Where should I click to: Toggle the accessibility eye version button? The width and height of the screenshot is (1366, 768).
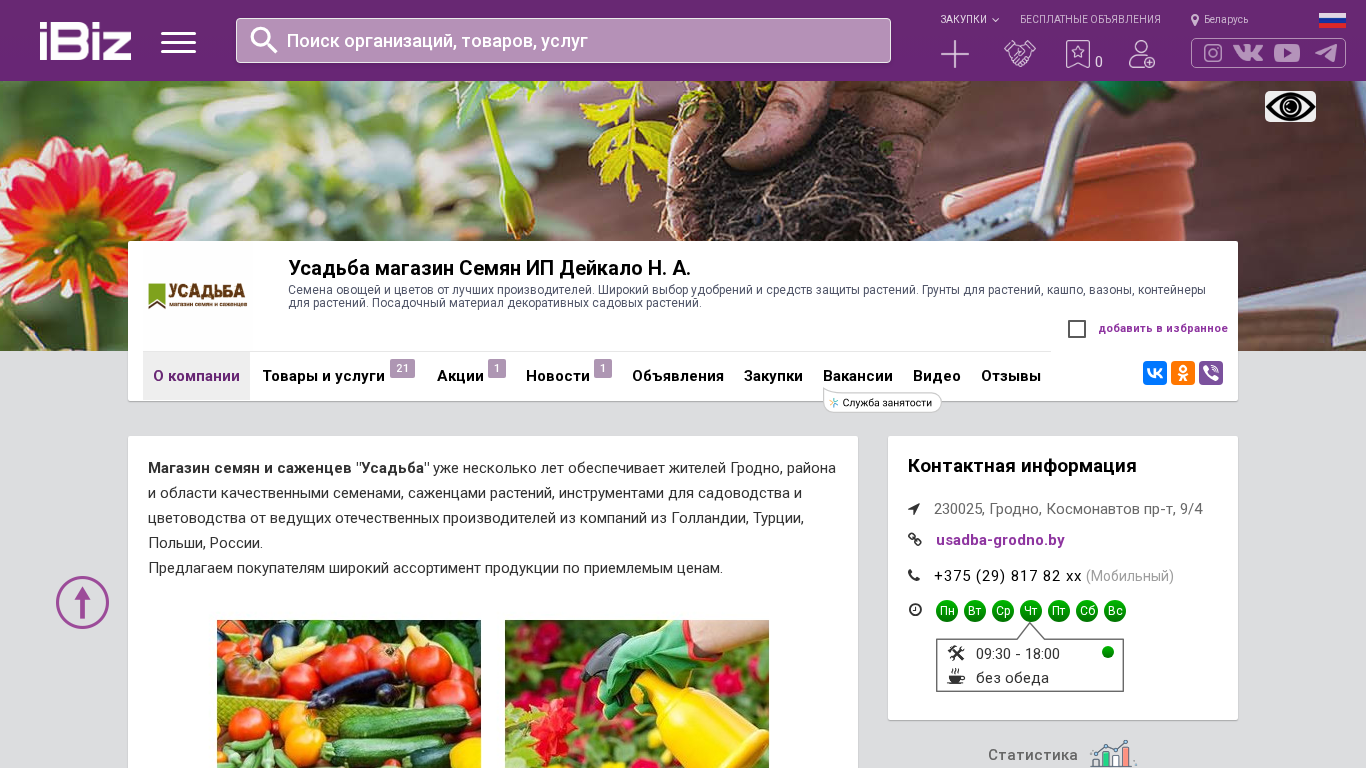click(x=1290, y=106)
